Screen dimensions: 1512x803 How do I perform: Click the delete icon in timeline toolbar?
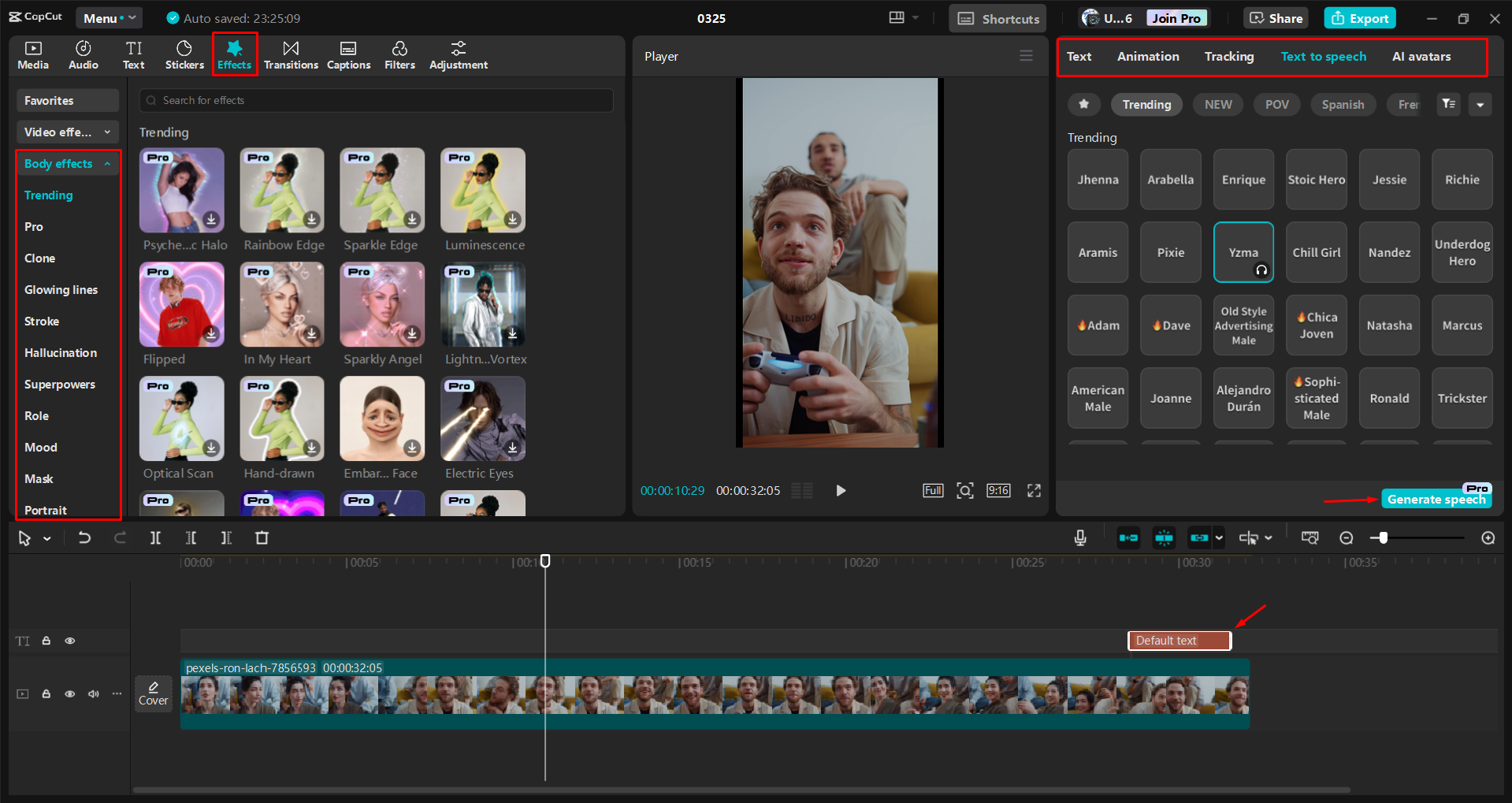262,537
